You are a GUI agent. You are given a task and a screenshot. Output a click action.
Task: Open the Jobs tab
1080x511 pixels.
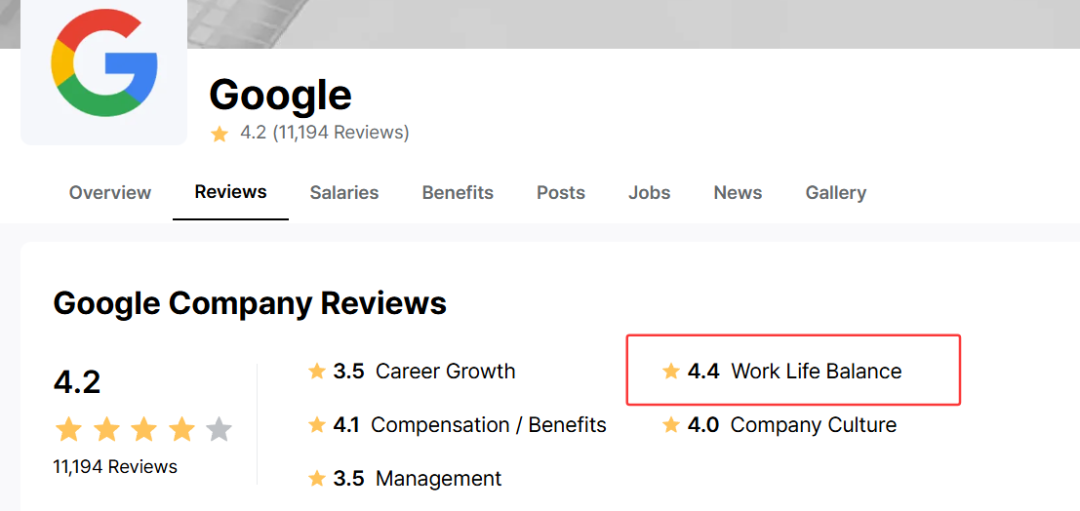[x=650, y=193]
